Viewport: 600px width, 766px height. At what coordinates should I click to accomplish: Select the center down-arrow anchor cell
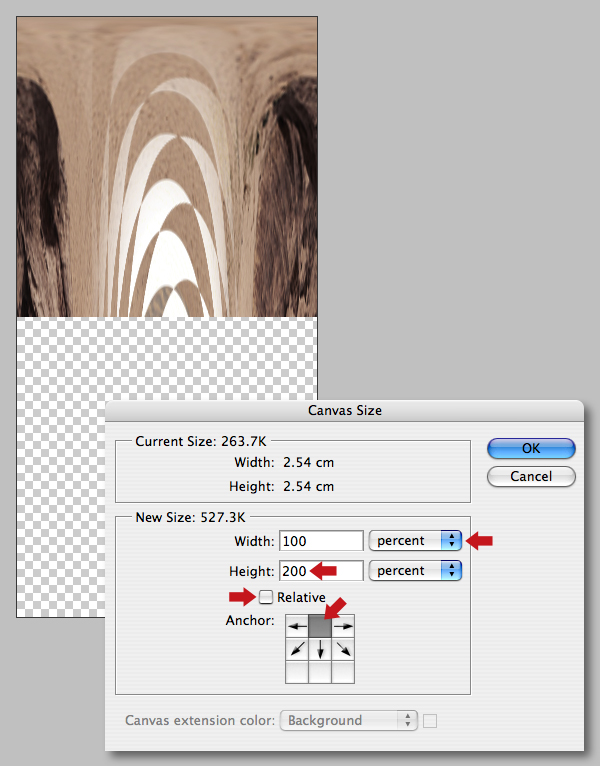tap(320, 649)
